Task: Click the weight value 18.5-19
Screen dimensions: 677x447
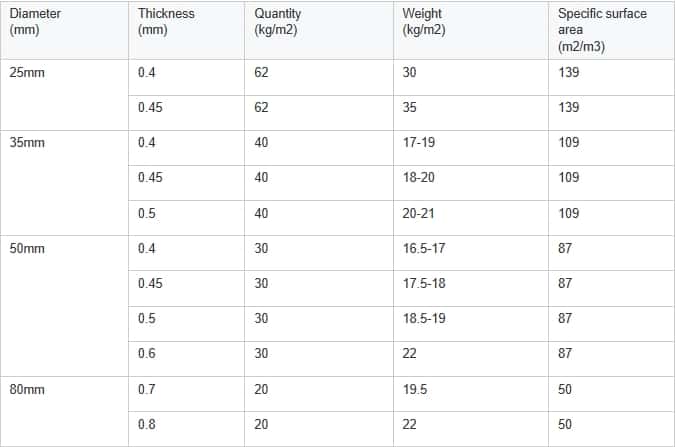Action: pos(424,318)
